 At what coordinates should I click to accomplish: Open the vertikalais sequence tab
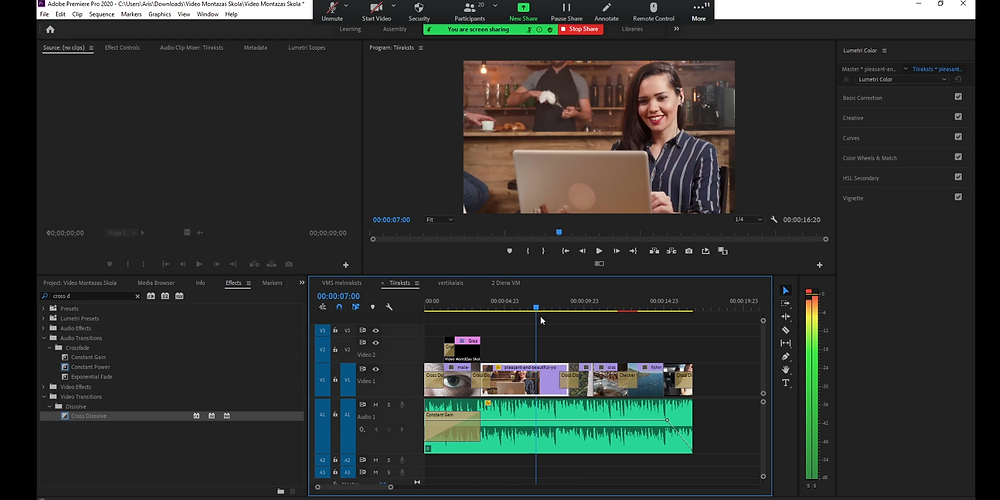(x=450, y=283)
